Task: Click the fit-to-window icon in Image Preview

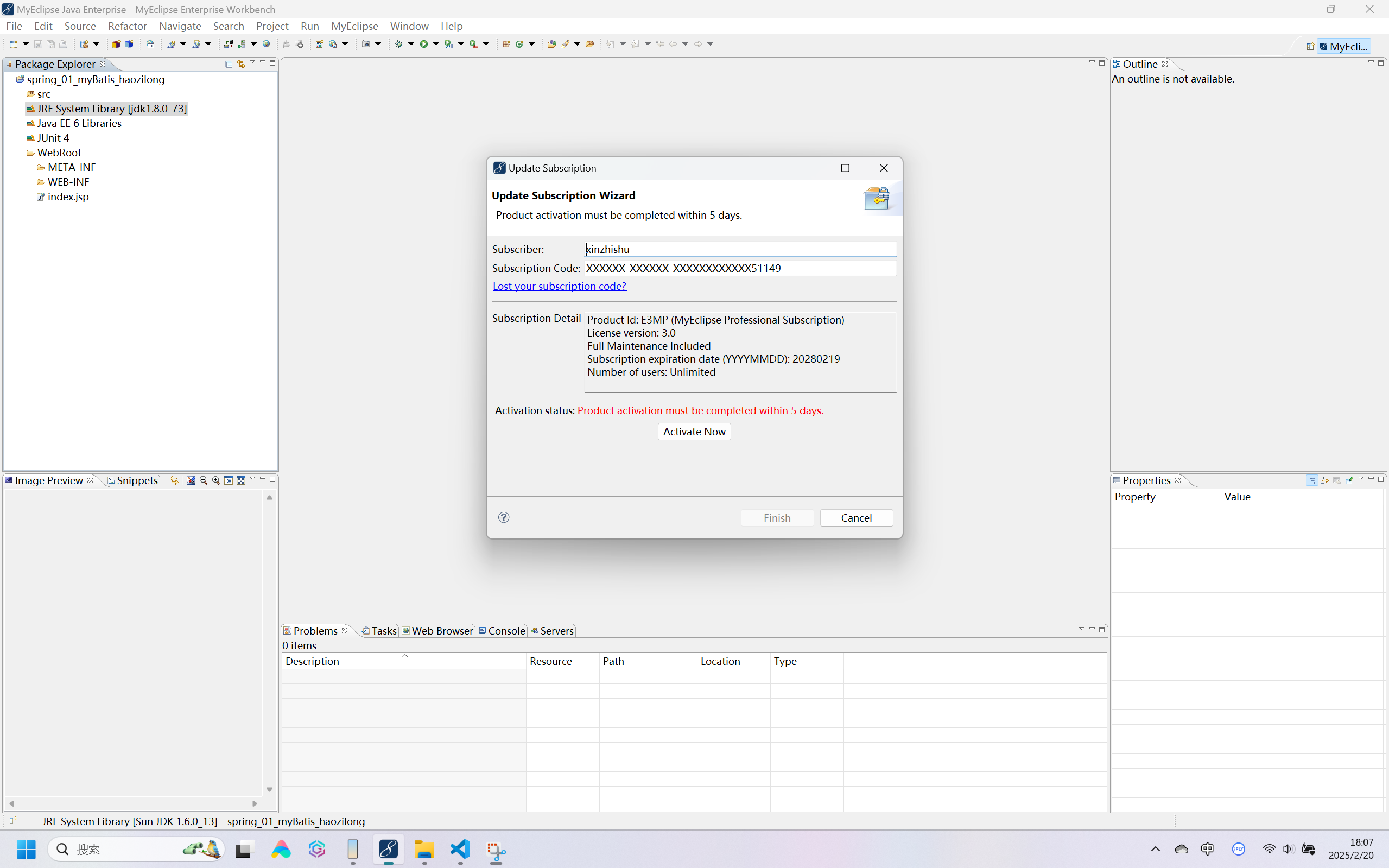Action: [x=241, y=480]
